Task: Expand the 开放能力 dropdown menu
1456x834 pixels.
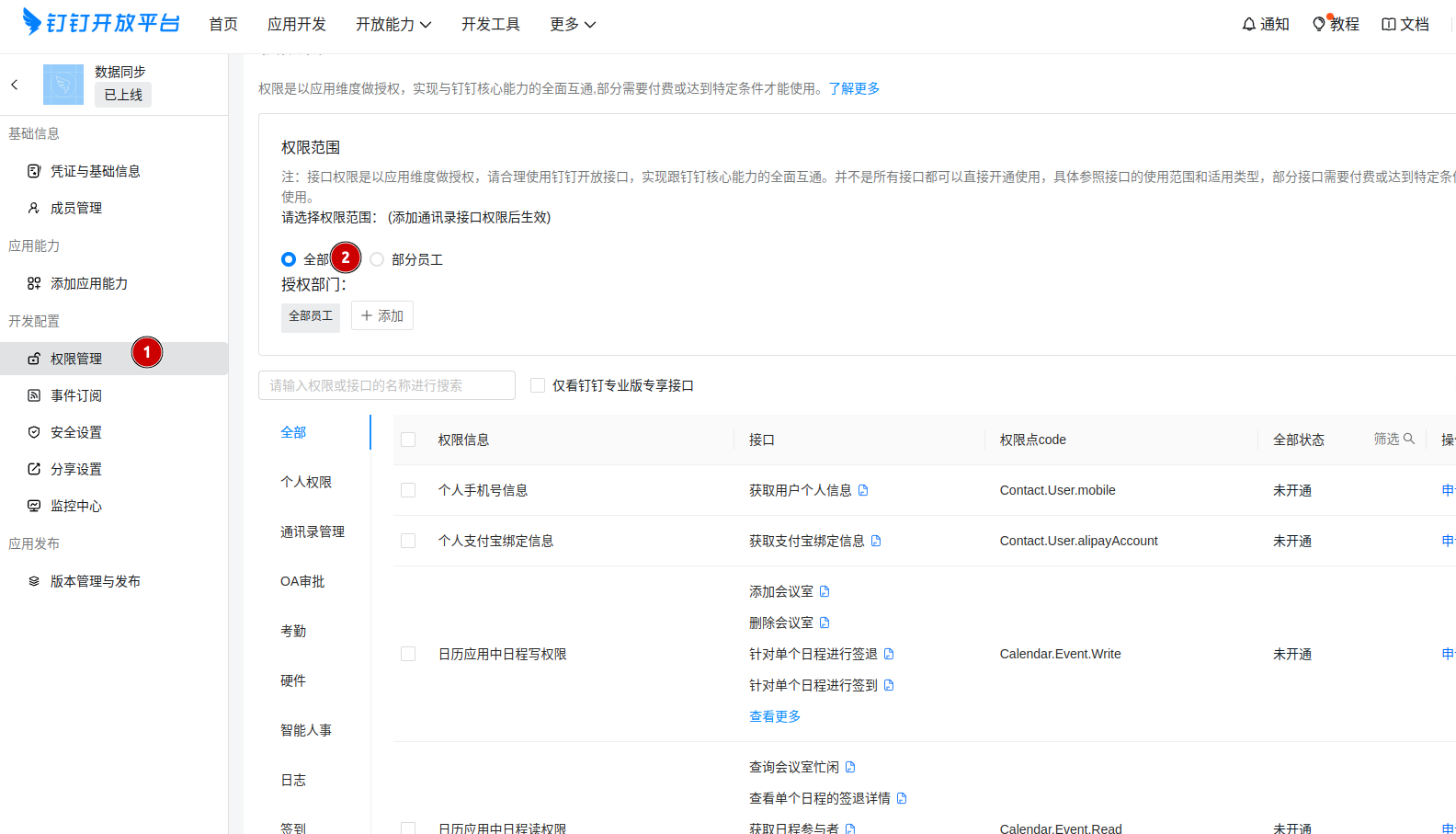Action: click(x=393, y=25)
